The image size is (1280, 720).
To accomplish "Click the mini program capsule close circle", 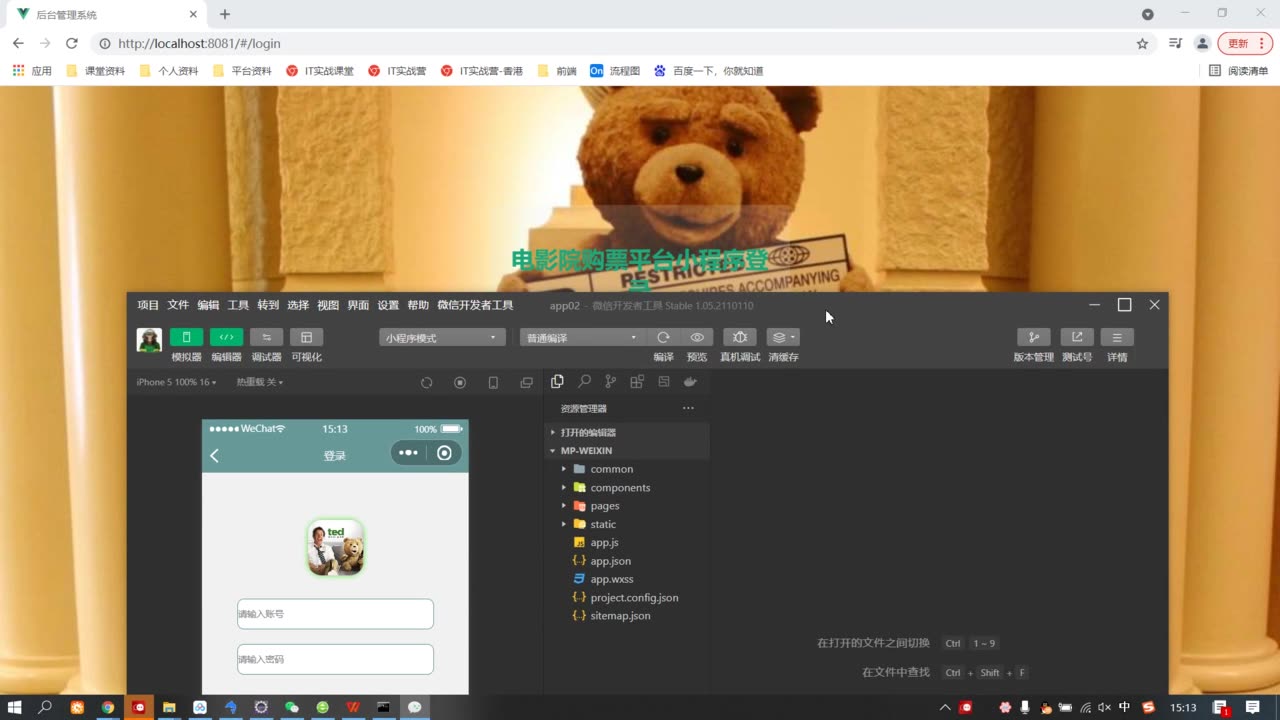I will click(444, 453).
